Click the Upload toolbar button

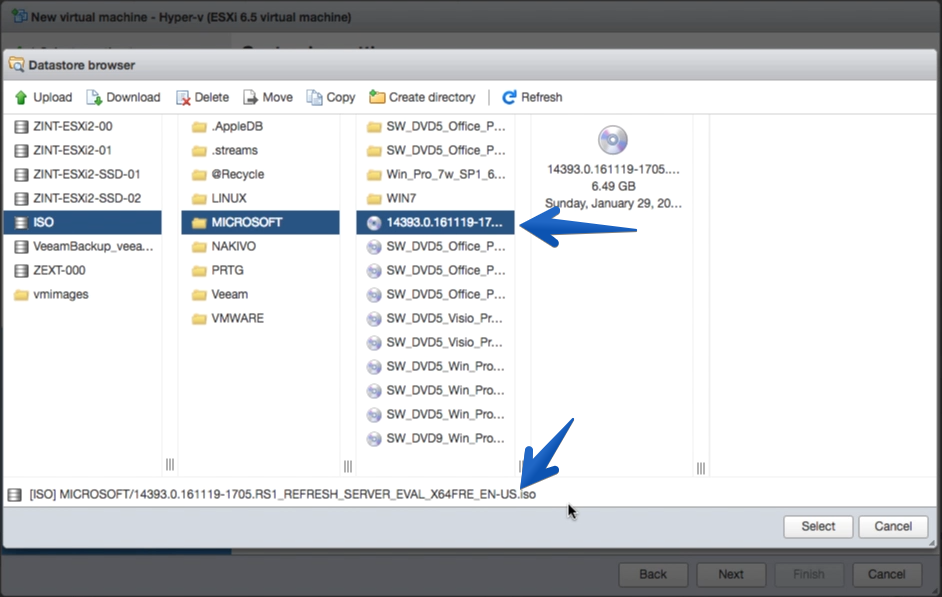(x=43, y=97)
